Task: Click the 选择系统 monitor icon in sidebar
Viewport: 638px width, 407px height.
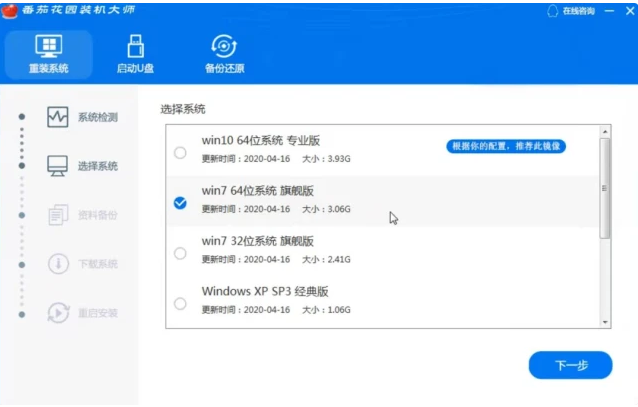Action: 58,166
